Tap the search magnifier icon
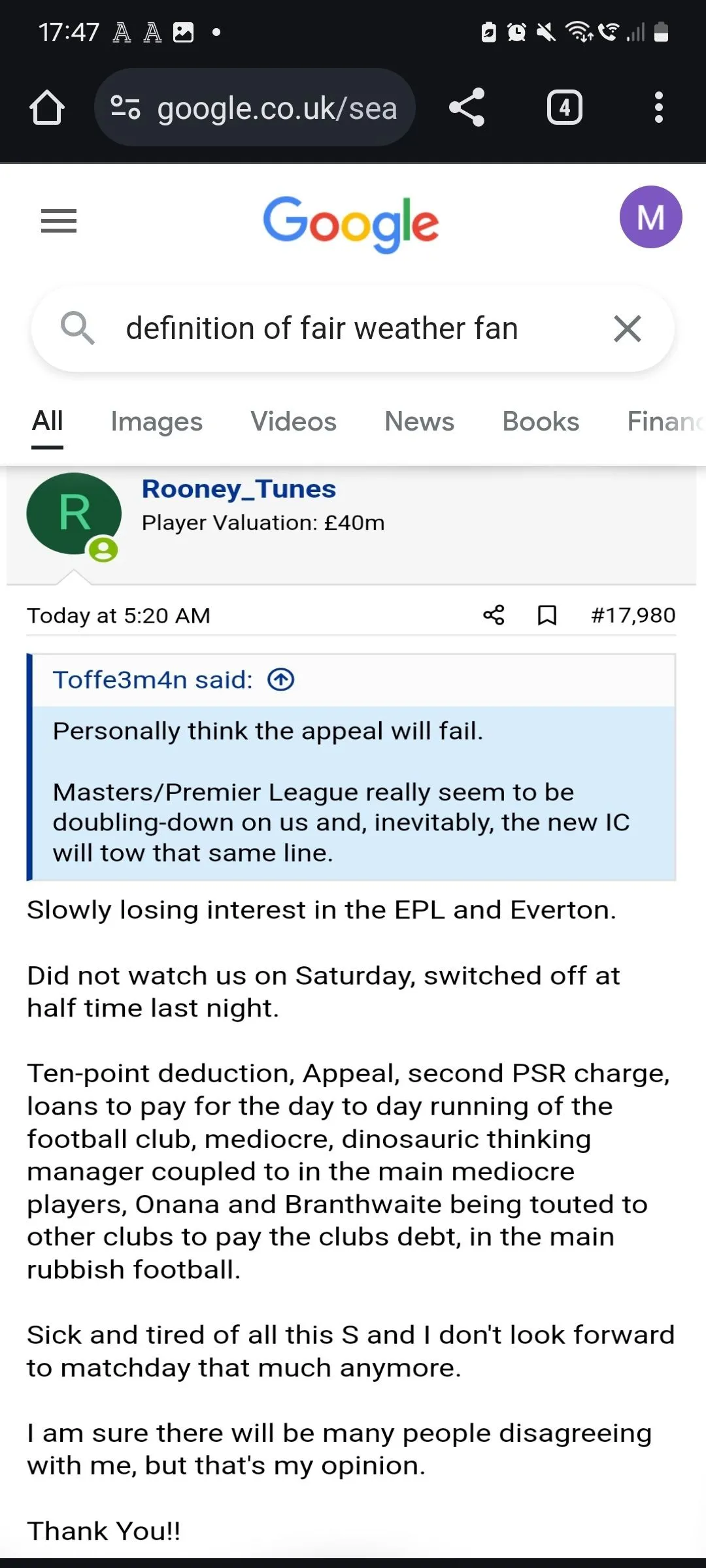The image size is (706, 1568). click(x=77, y=328)
